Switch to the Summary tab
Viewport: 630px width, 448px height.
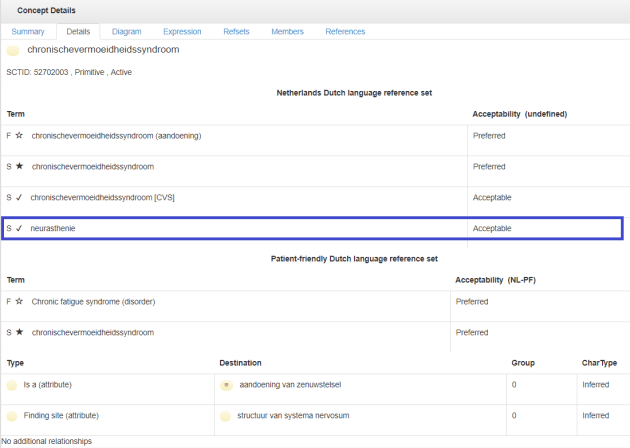(28, 32)
